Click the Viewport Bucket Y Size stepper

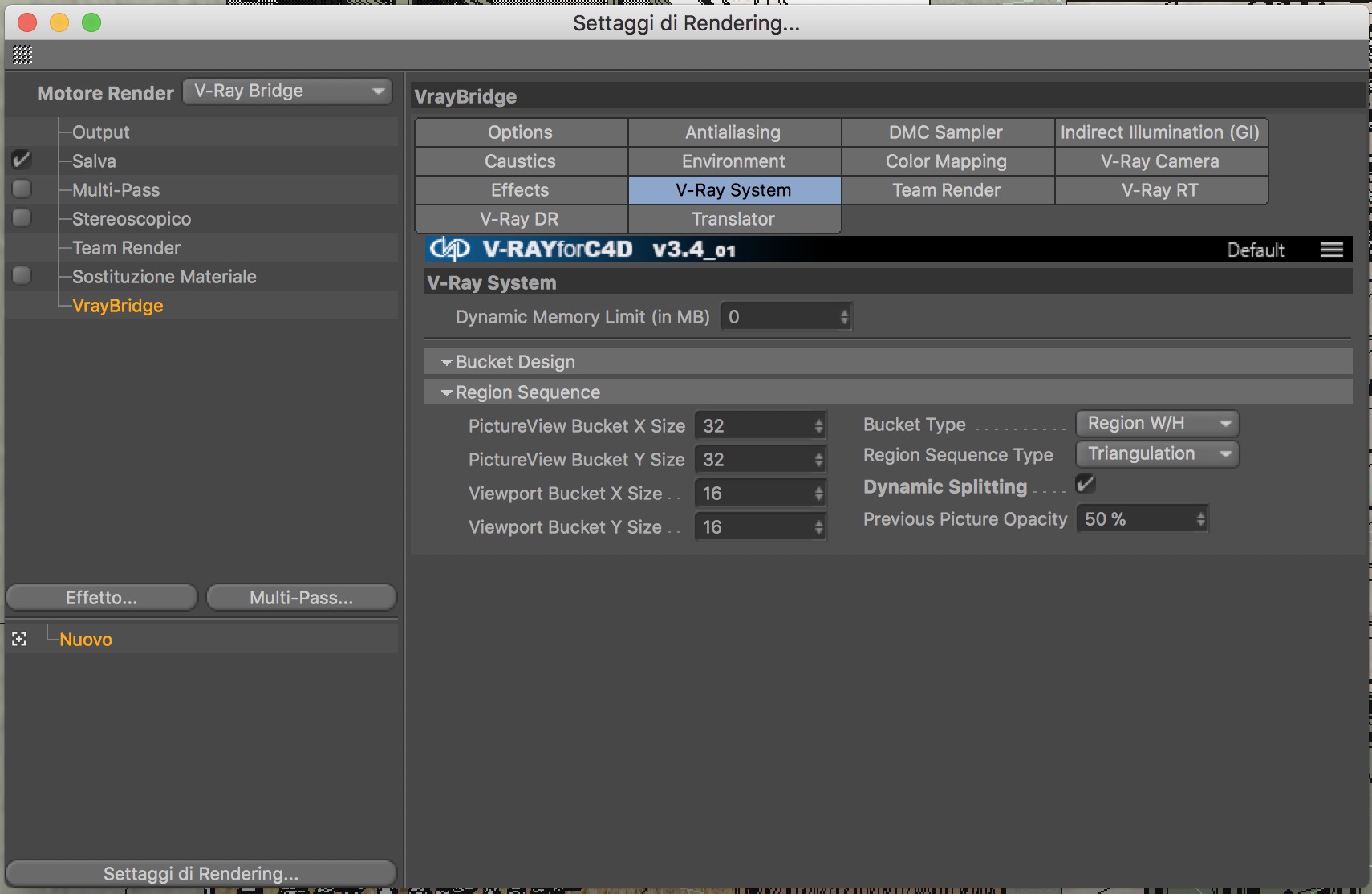[x=819, y=527]
